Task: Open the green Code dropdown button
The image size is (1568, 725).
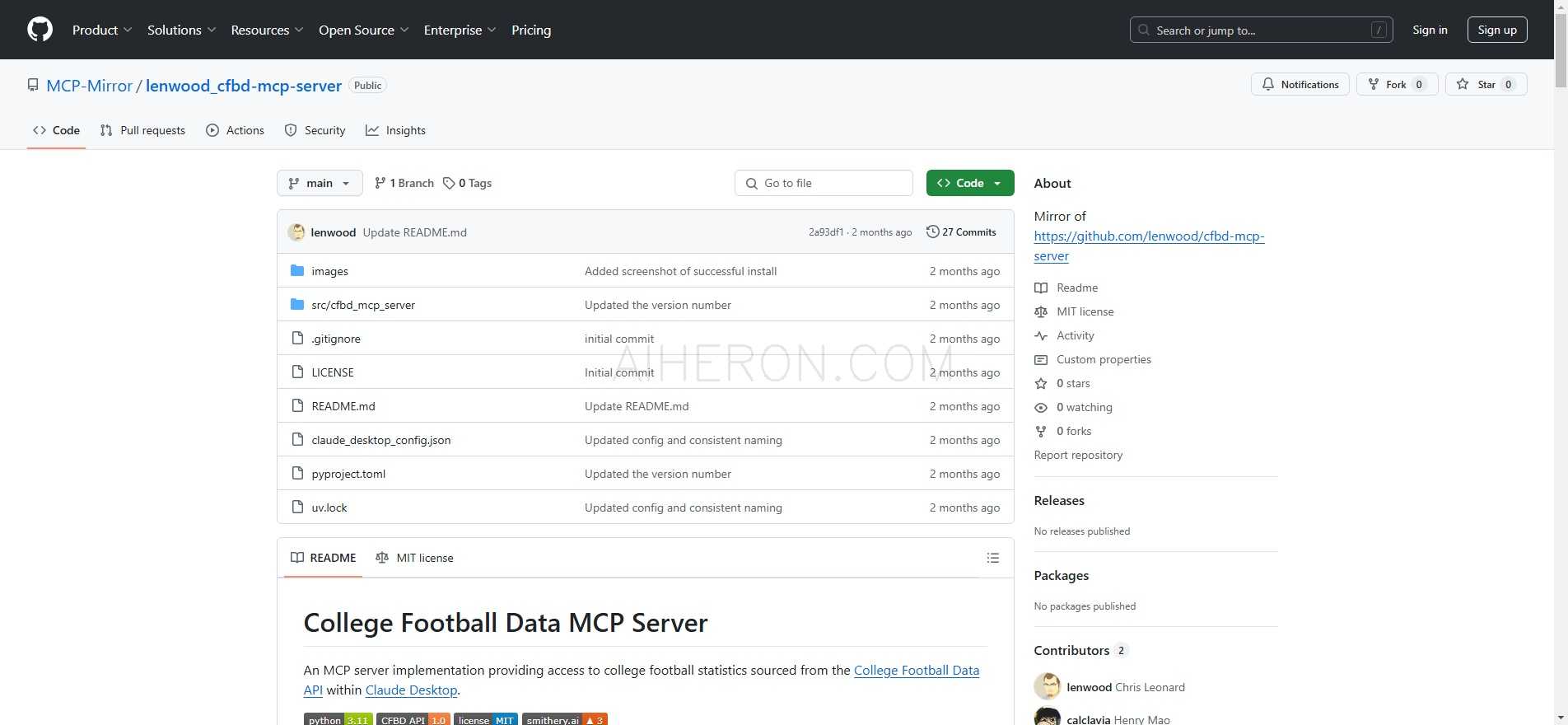Action: pyautogui.click(x=970, y=183)
